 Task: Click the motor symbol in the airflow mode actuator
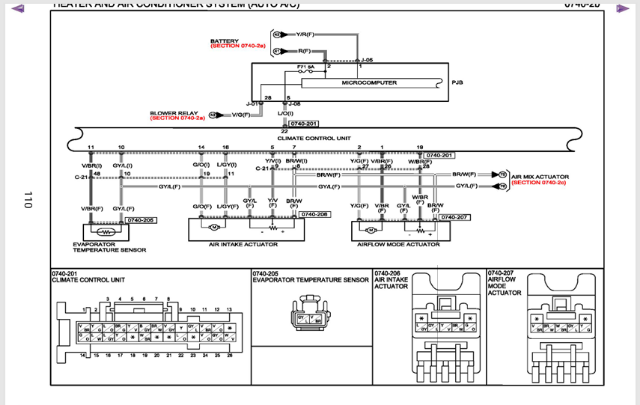[371, 231]
